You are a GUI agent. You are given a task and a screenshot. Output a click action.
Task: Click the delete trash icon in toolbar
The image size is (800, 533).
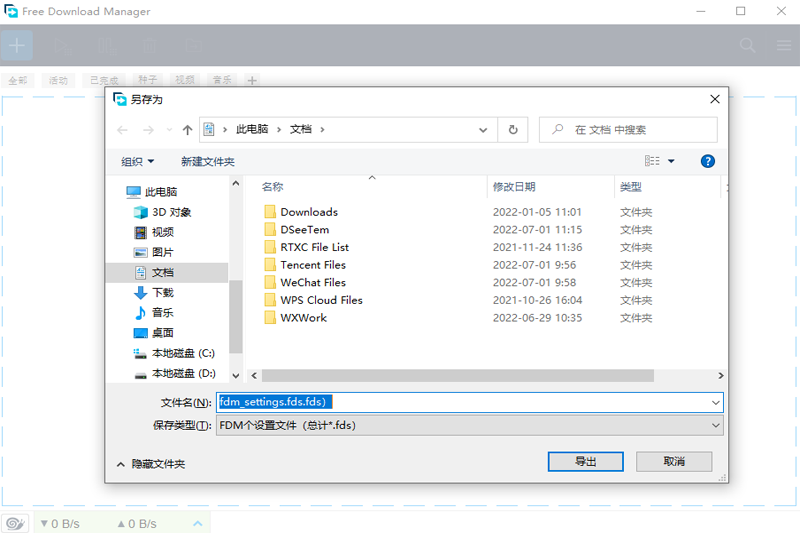(x=149, y=46)
